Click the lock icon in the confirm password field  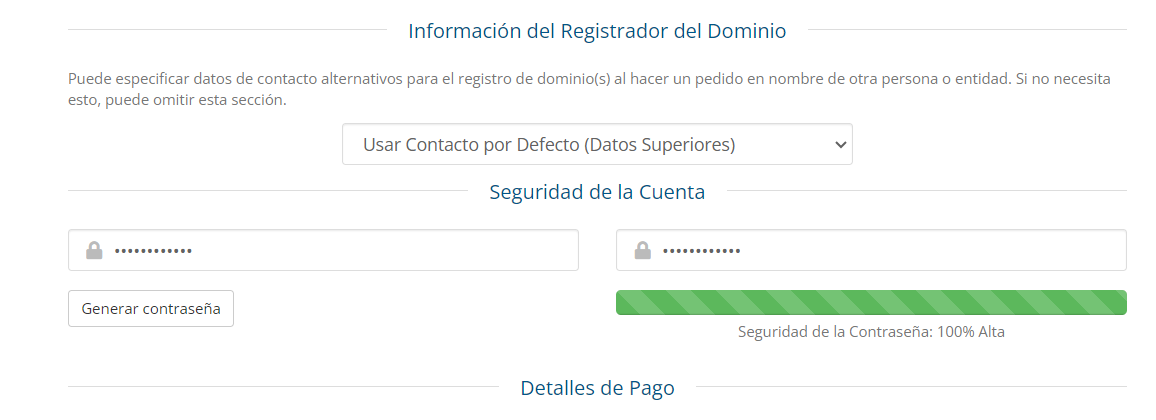642,250
